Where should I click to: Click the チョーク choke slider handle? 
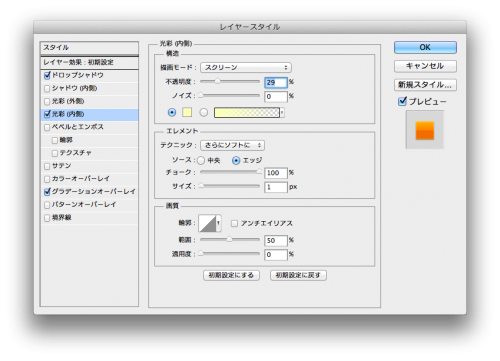(x=259, y=171)
